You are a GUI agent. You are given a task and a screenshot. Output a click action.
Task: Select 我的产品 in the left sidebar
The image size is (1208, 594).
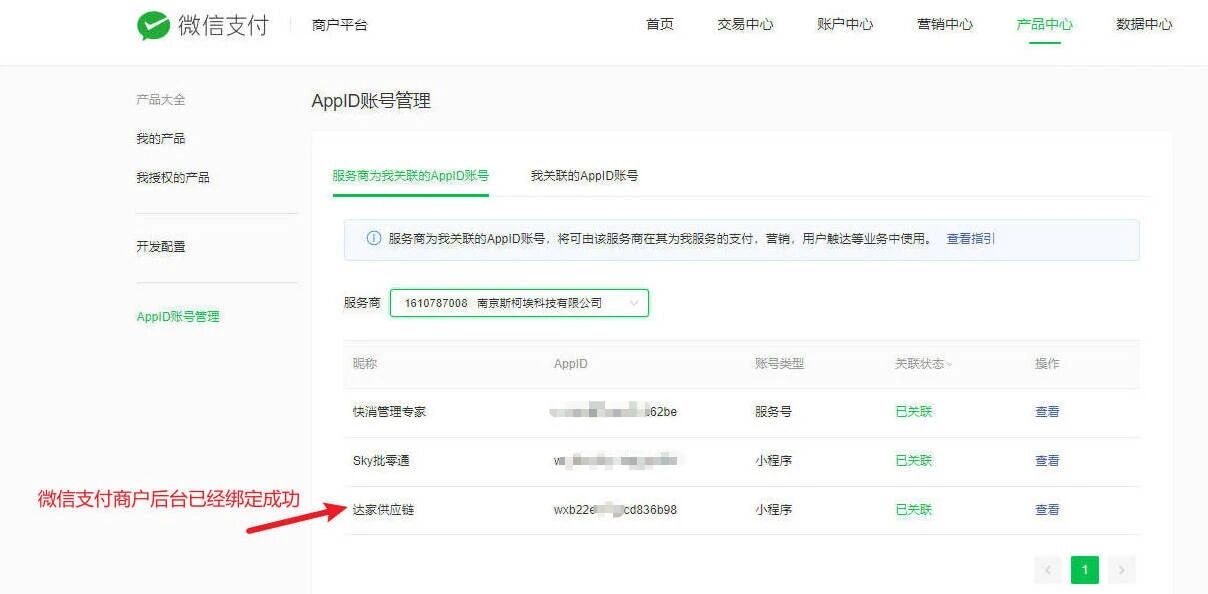tap(161, 138)
